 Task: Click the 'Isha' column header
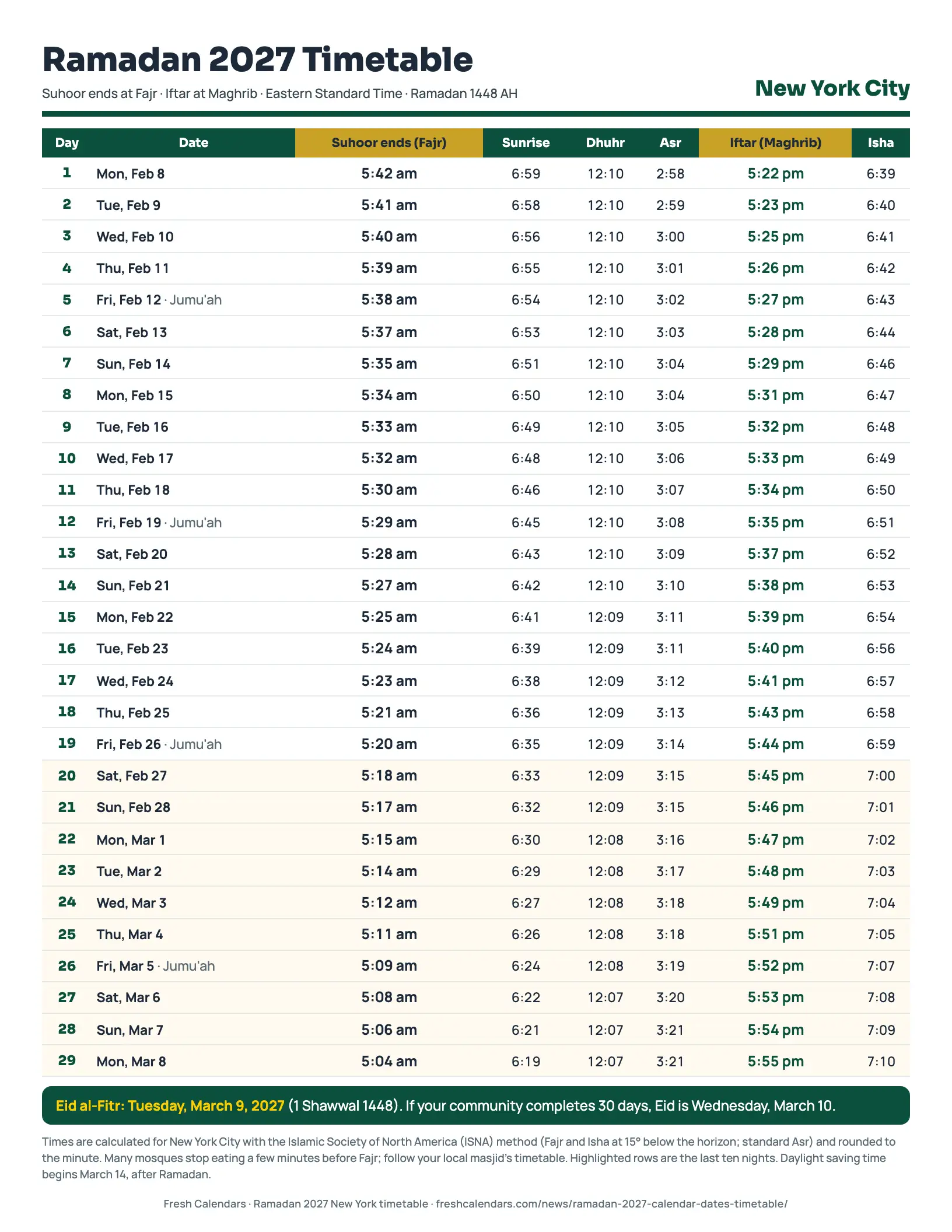click(880, 143)
